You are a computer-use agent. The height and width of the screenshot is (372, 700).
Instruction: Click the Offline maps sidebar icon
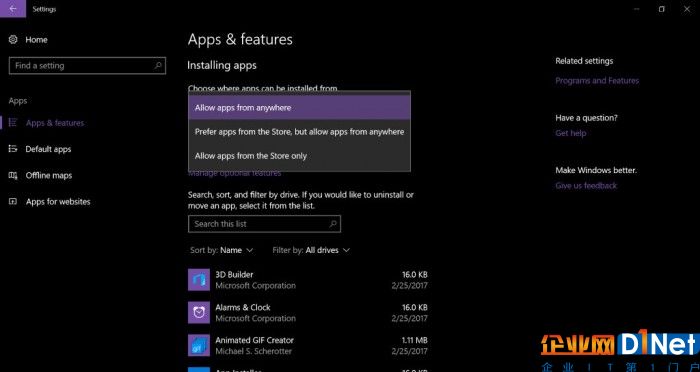tap(13, 175)
